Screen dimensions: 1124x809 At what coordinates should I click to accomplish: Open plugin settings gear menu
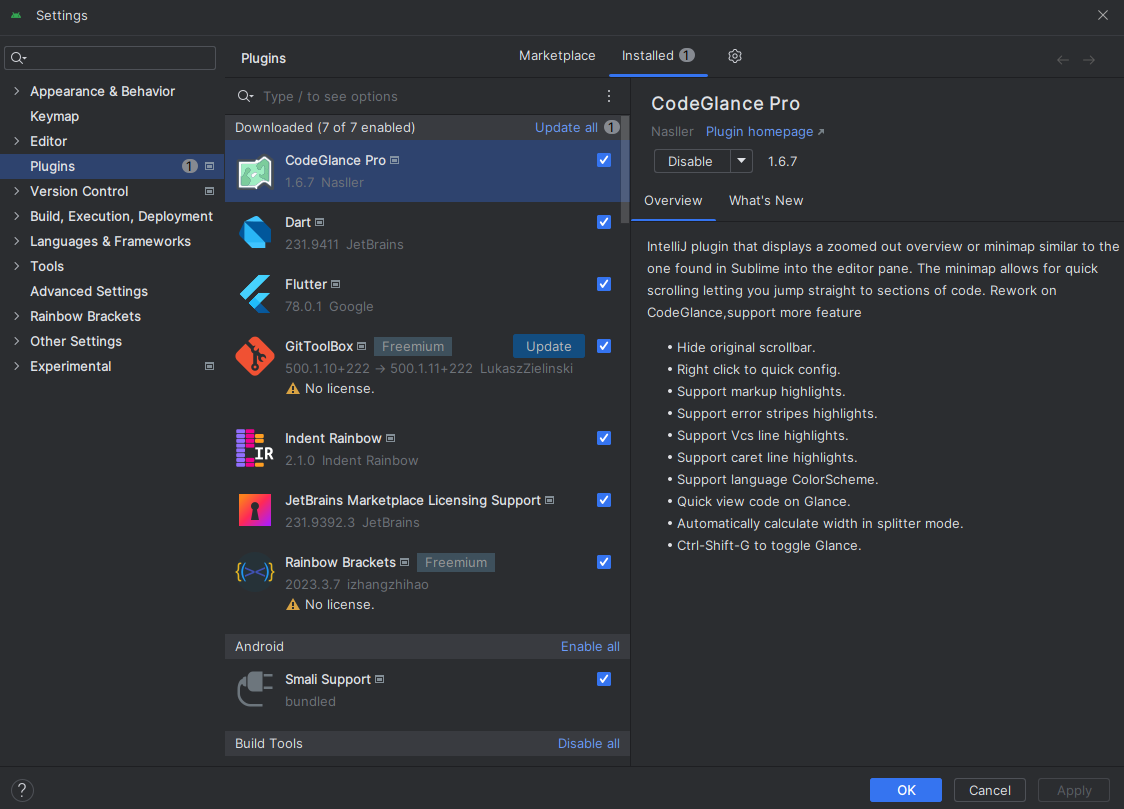point(735,56)
